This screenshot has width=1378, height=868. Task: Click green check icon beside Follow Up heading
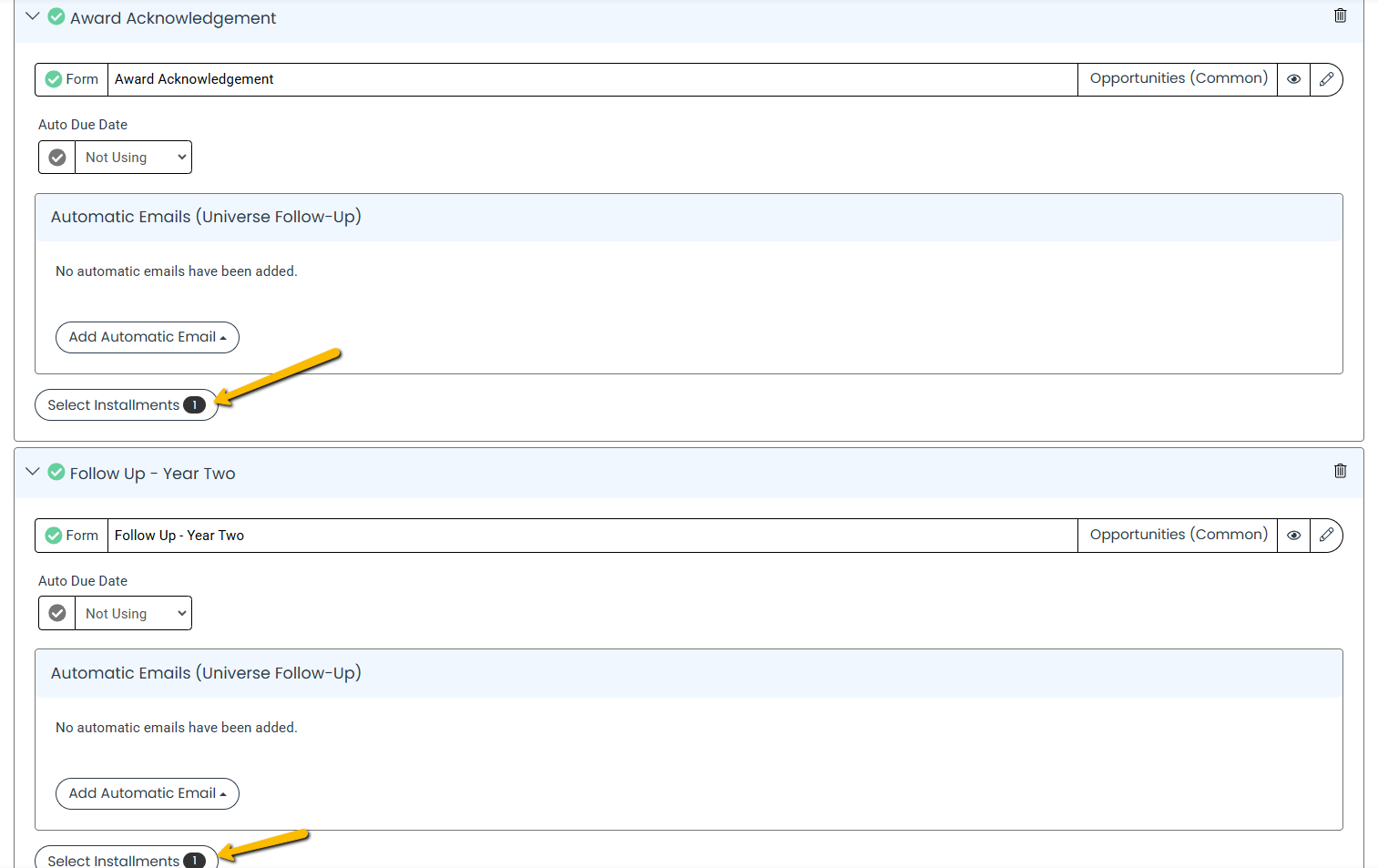(x=56, y=472)
